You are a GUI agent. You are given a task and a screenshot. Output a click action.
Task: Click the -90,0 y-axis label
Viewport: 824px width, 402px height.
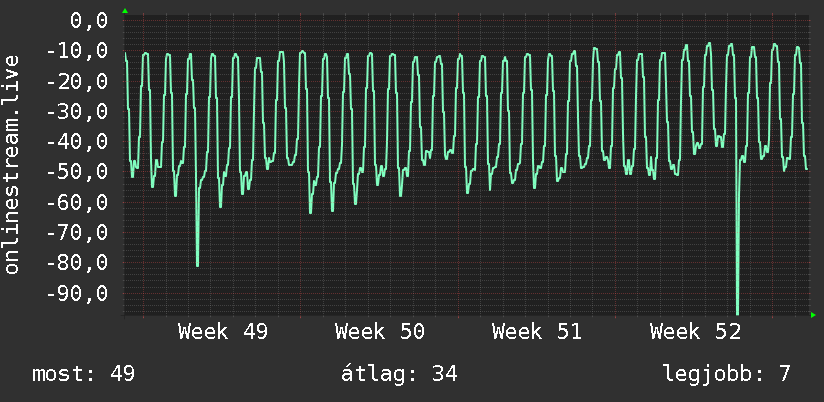[77, 293]
